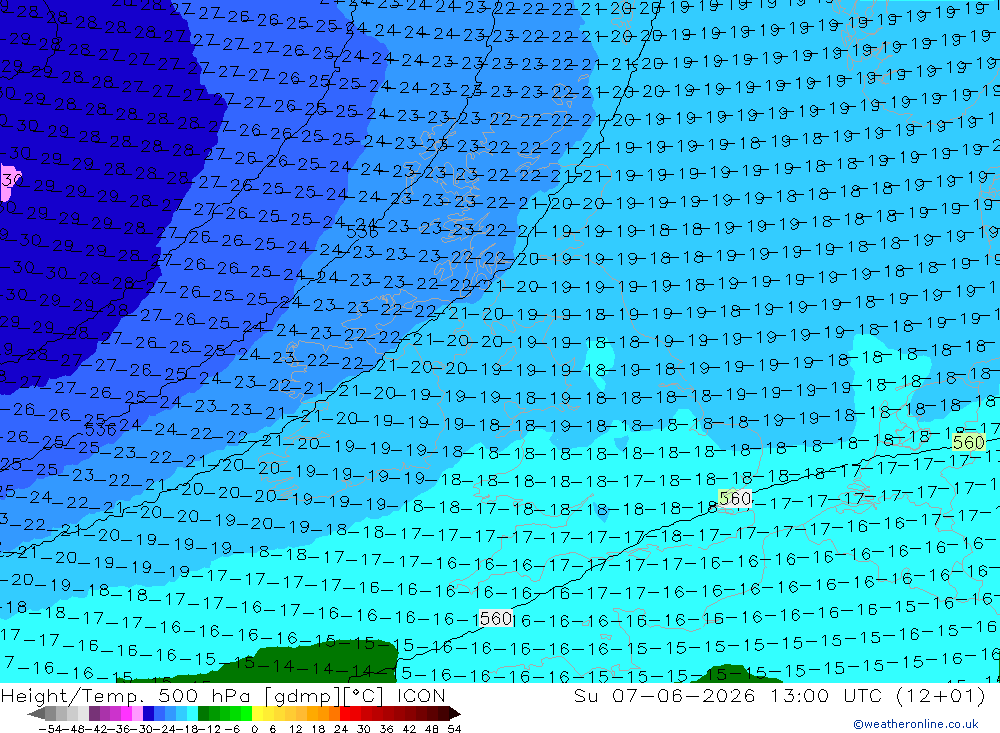1000x733 pixels.
Task: Click the 'Height/Temp. 500 hPa' map title
Action: (128, 695)
